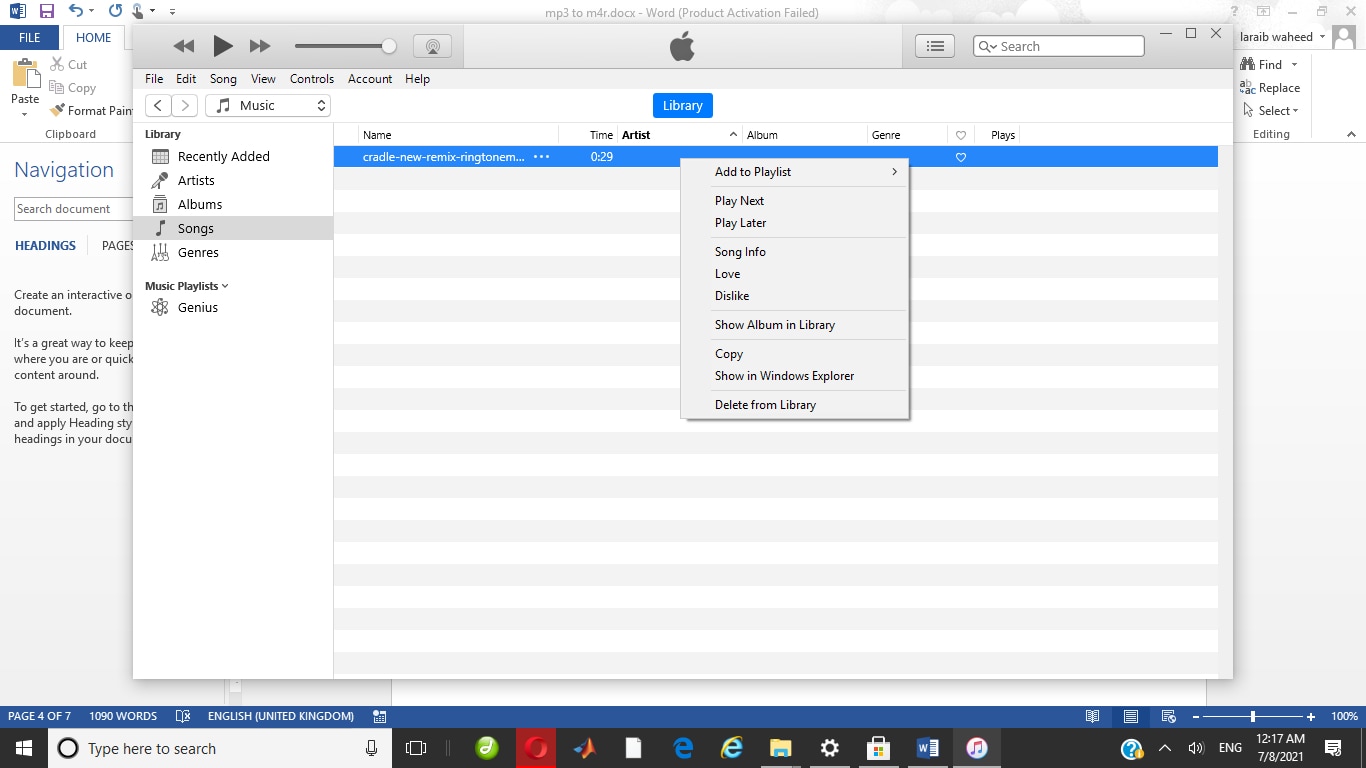Toggle the love heart on the cradle song row
The width and height of the screenshot is (1366, 768).
(x=961, y=157)
